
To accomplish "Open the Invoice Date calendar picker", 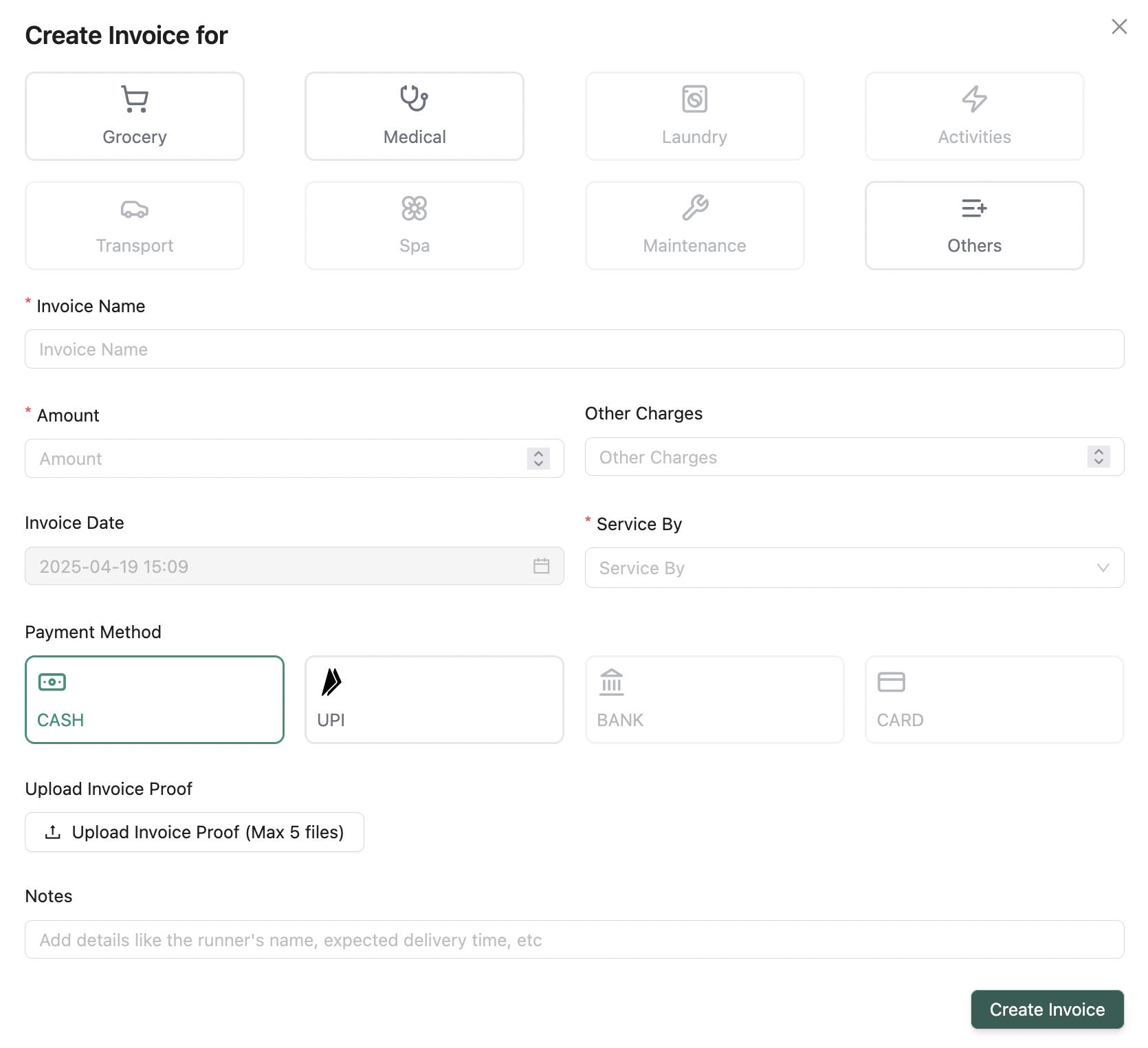I will click(x=542, y=566).
